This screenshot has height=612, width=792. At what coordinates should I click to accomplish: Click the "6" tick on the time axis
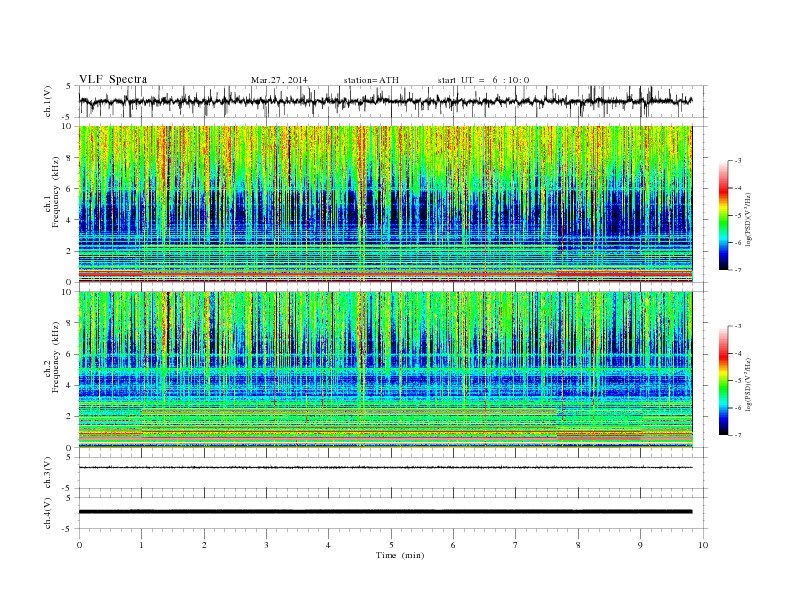click(453, 545)
